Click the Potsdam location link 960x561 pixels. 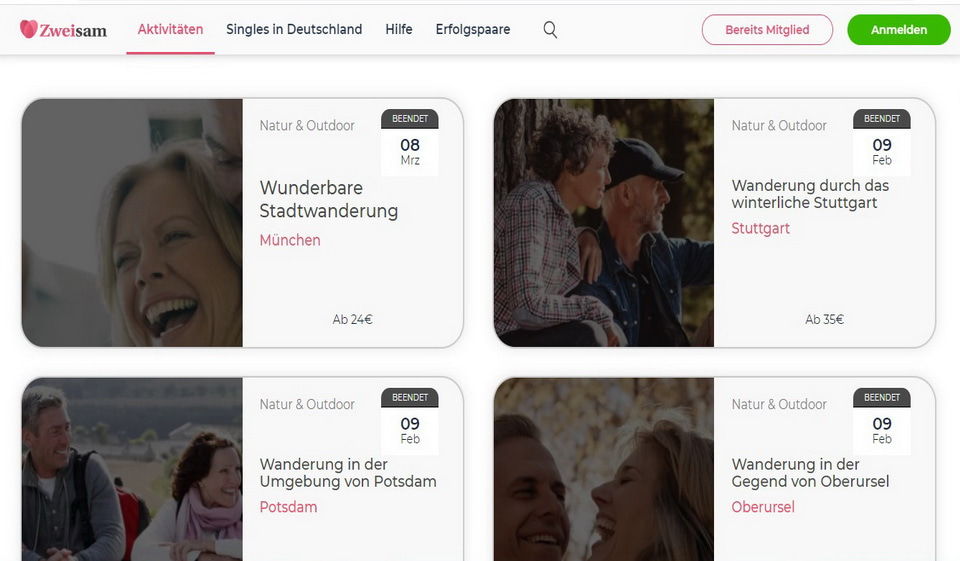click(288, 507)
